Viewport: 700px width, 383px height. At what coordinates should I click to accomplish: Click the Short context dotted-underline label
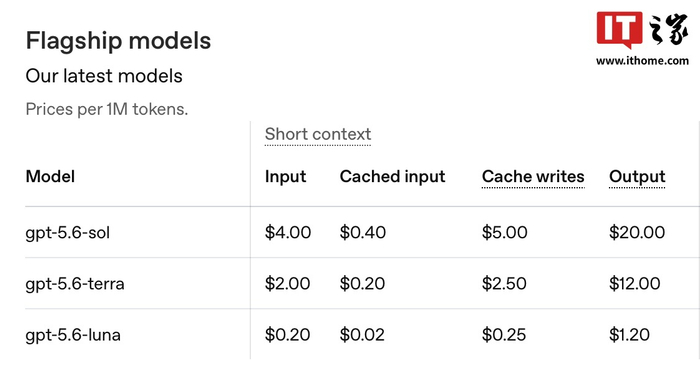point(318,134)
